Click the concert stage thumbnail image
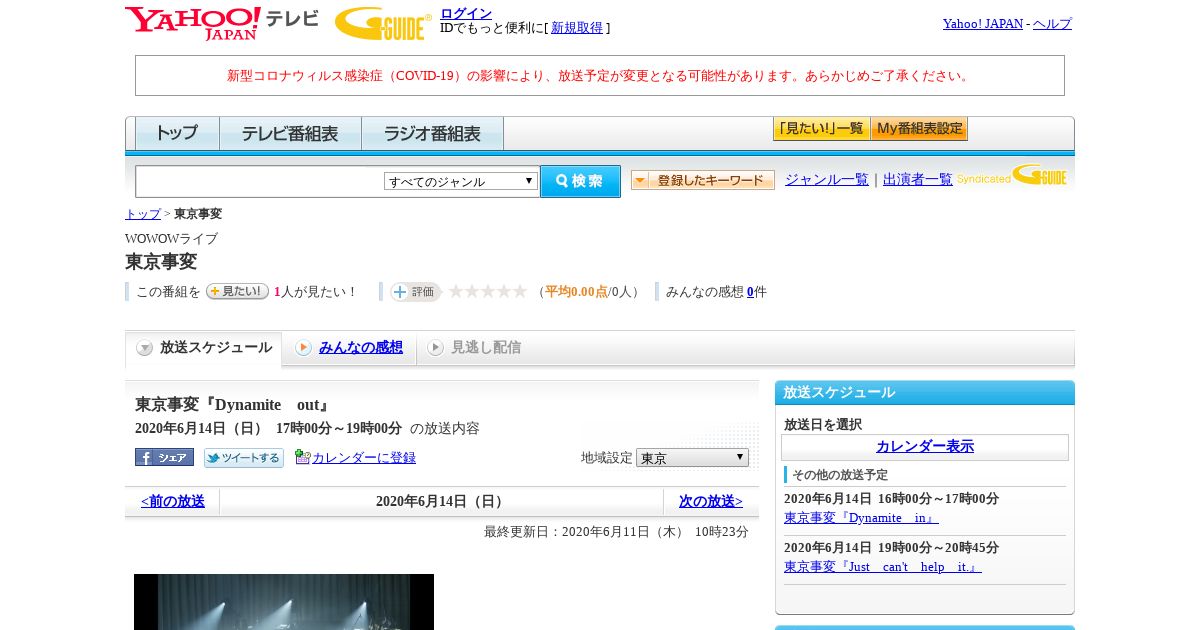1200x630 pixels. click(x=284, y=602)
